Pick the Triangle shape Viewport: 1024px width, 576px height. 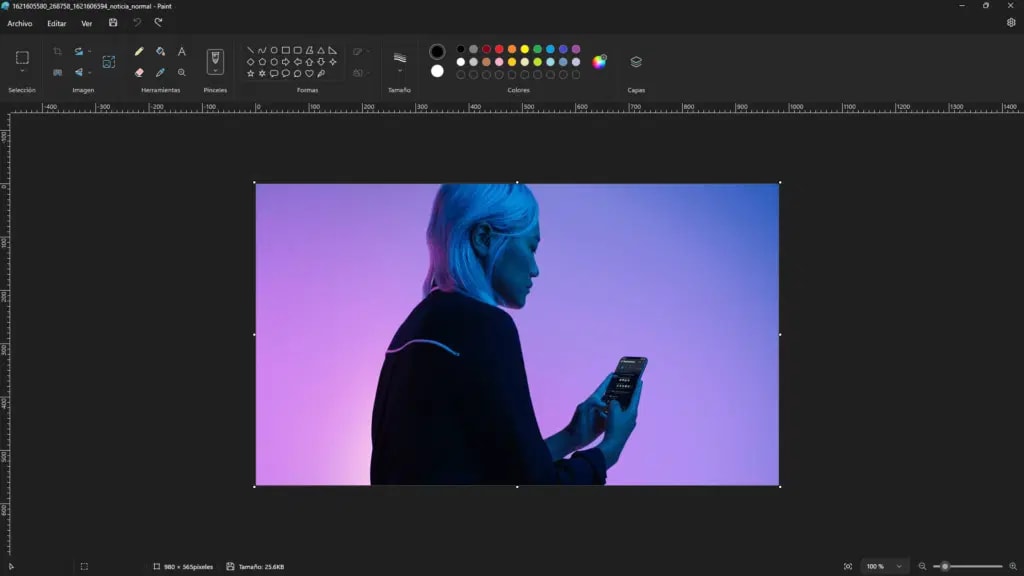point(321,50)
